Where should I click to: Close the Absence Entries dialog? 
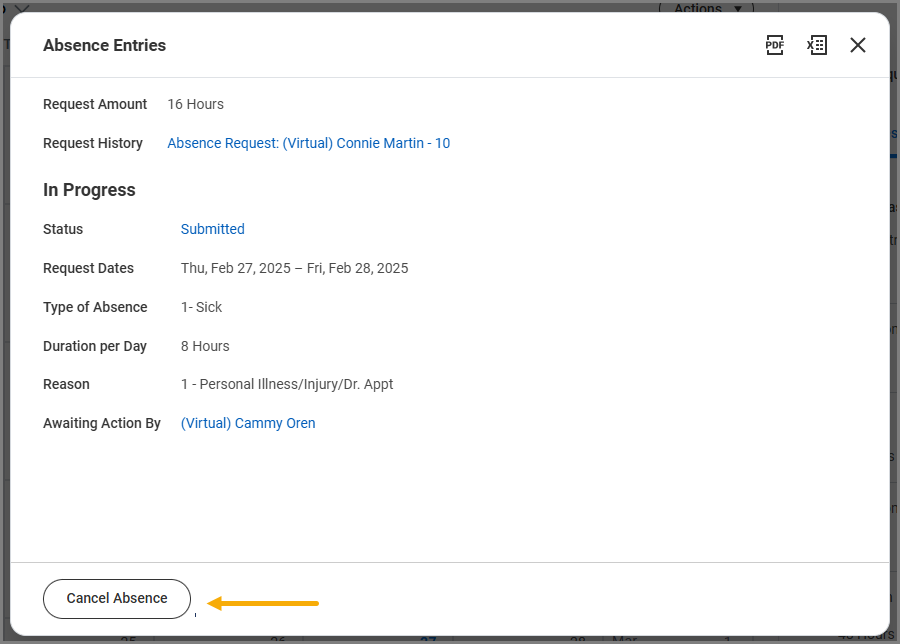pyautogui.click(x=858, y=45)
